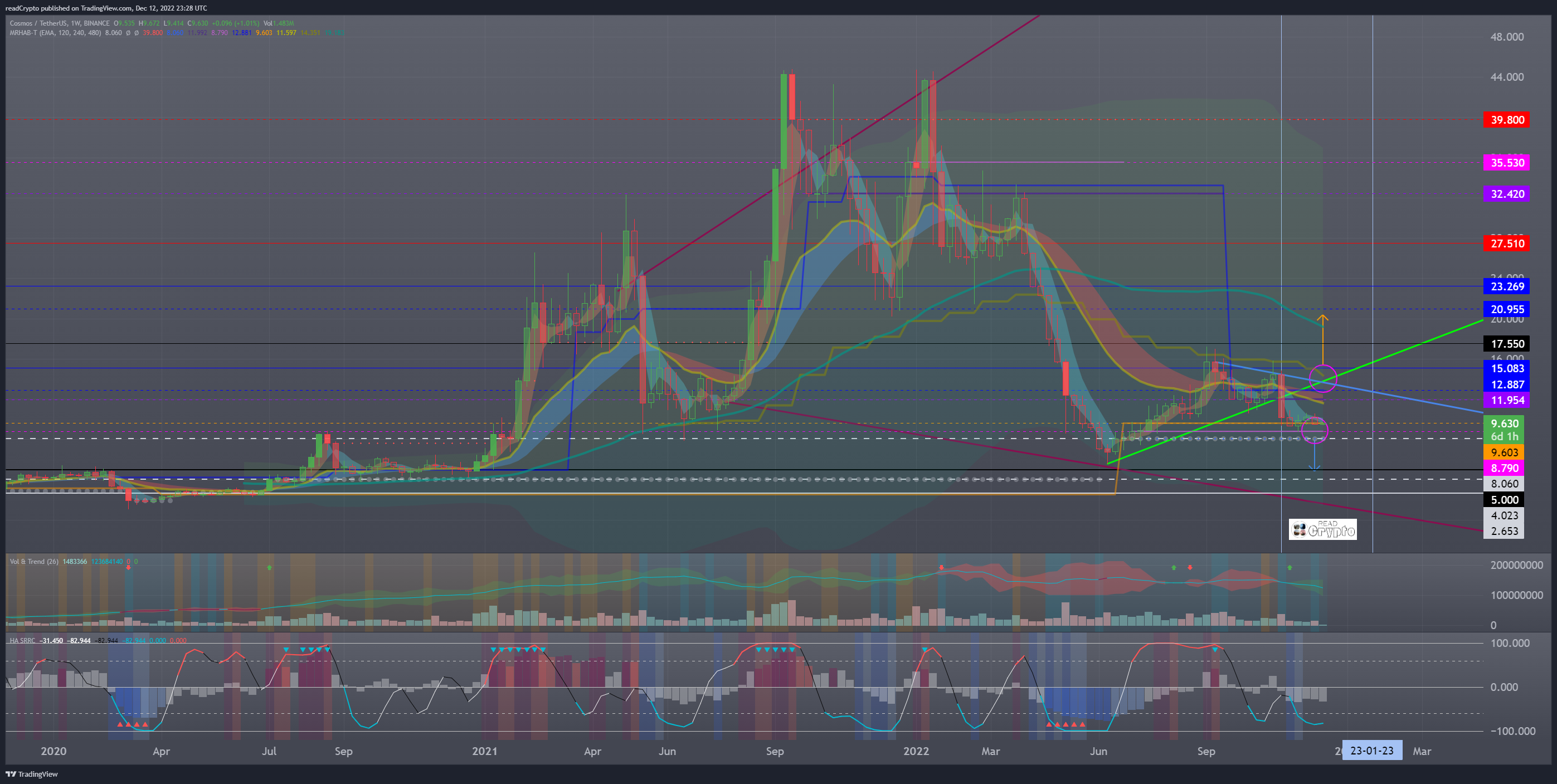This screenshot has height=784, width=1557.
Task: Click the purple 11.954 price label
Action: pos(1506,400)
